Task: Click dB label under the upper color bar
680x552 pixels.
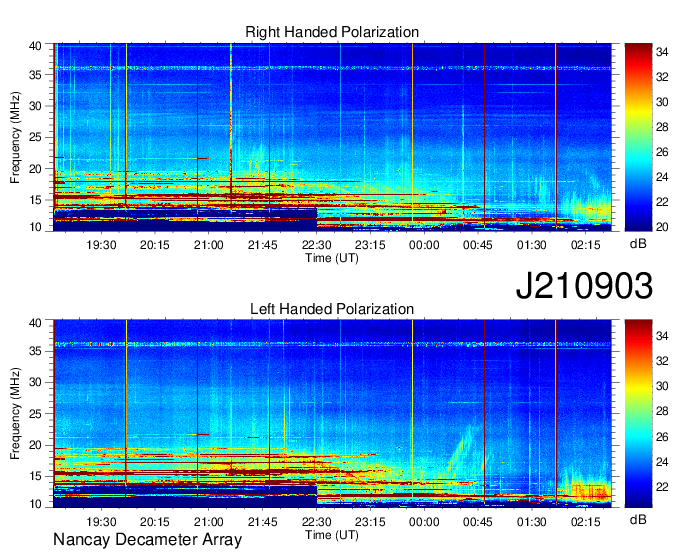Action: 638,244
